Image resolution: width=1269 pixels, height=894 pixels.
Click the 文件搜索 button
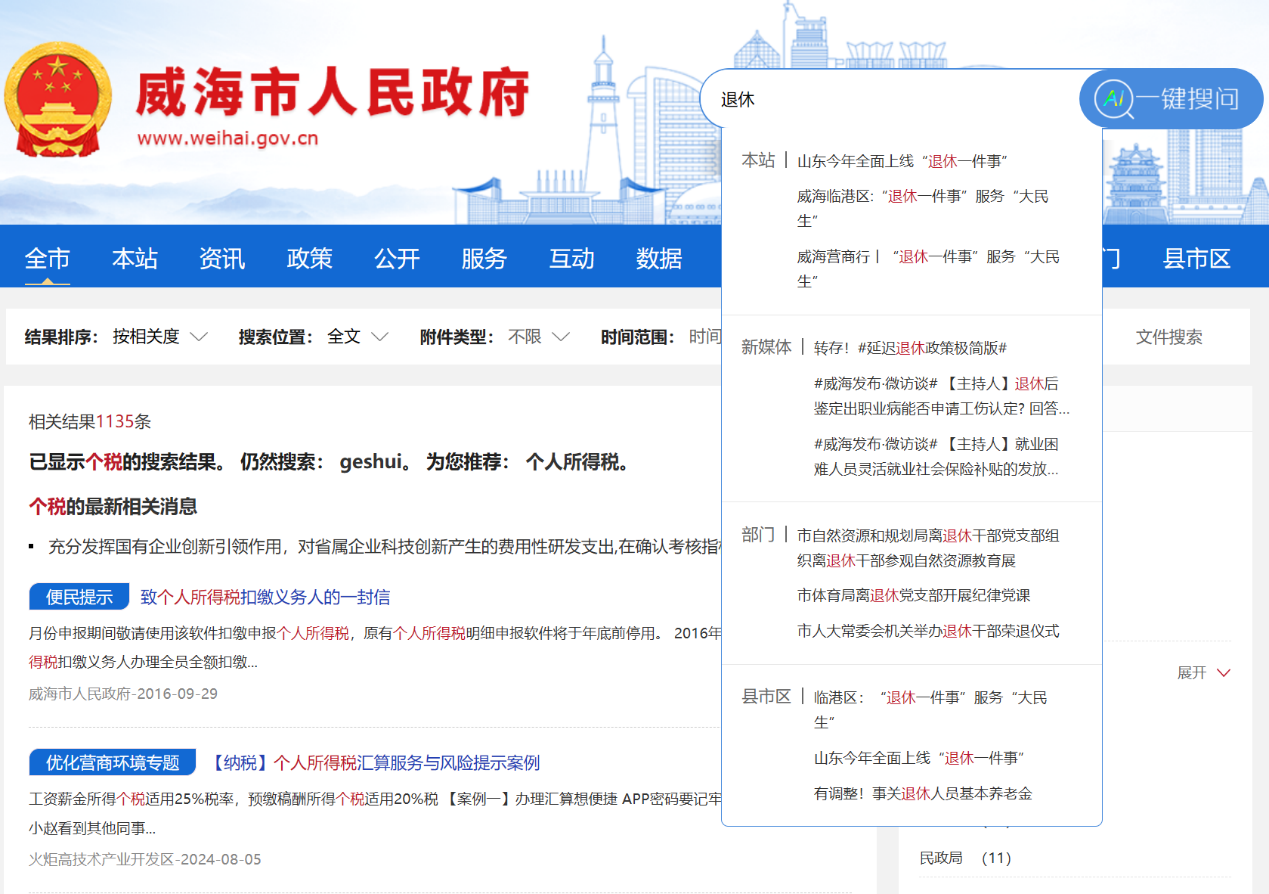[1169, 337]
